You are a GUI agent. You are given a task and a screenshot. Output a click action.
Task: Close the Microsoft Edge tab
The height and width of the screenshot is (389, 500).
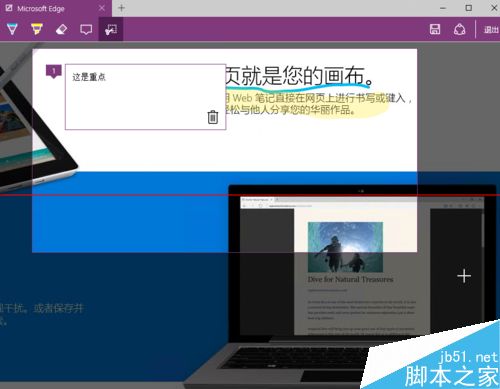[102, 8]
